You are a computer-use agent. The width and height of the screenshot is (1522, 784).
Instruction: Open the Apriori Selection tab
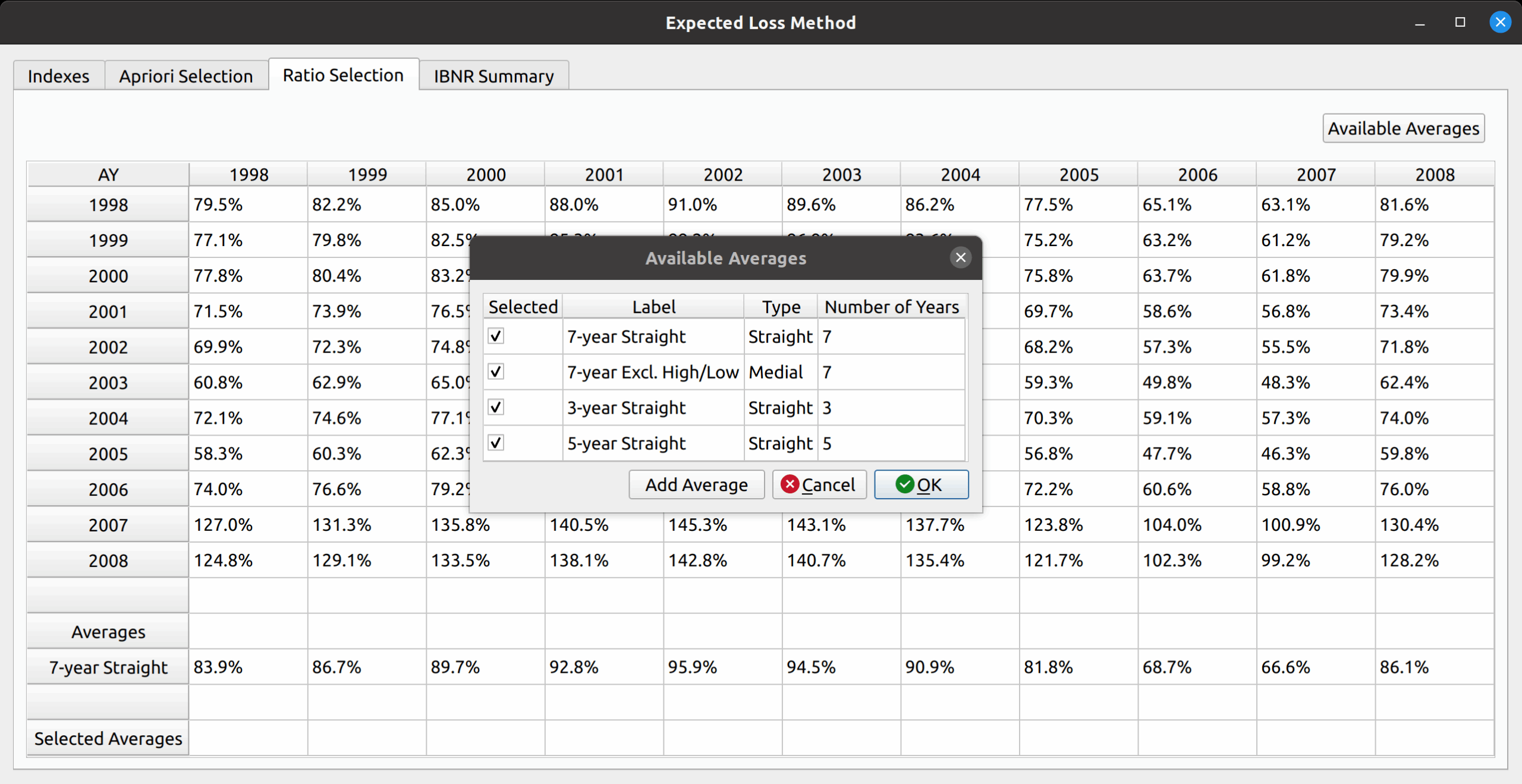[185, 76]
